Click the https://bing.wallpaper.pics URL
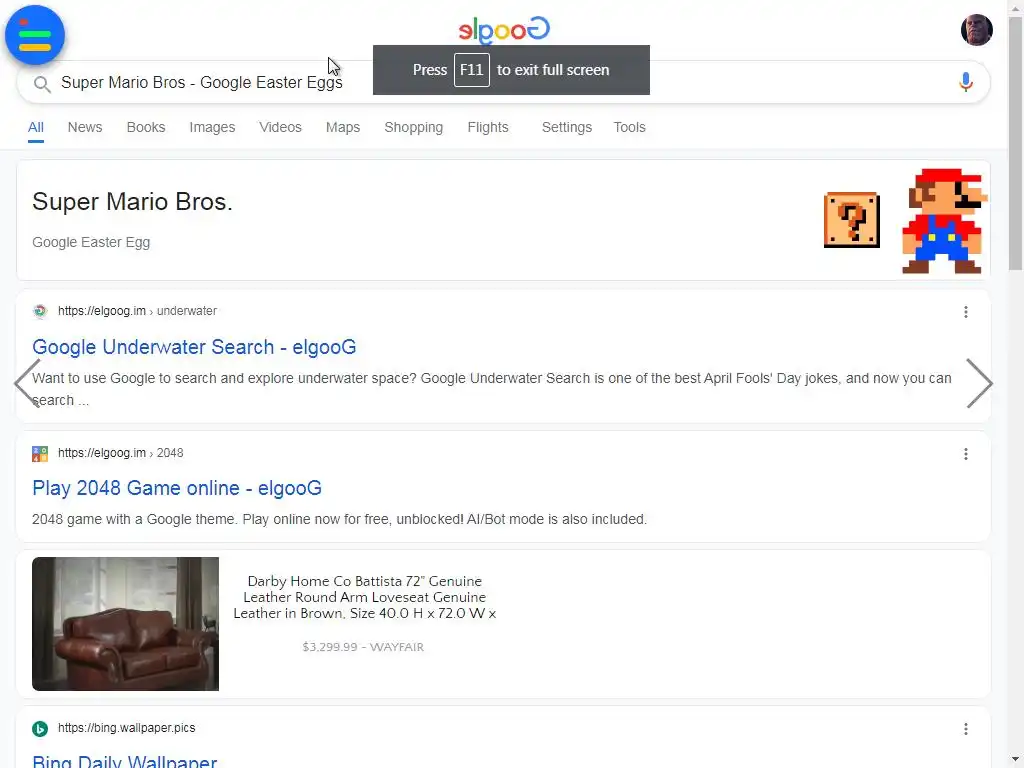1024x768 pixels. pos(127,728)
